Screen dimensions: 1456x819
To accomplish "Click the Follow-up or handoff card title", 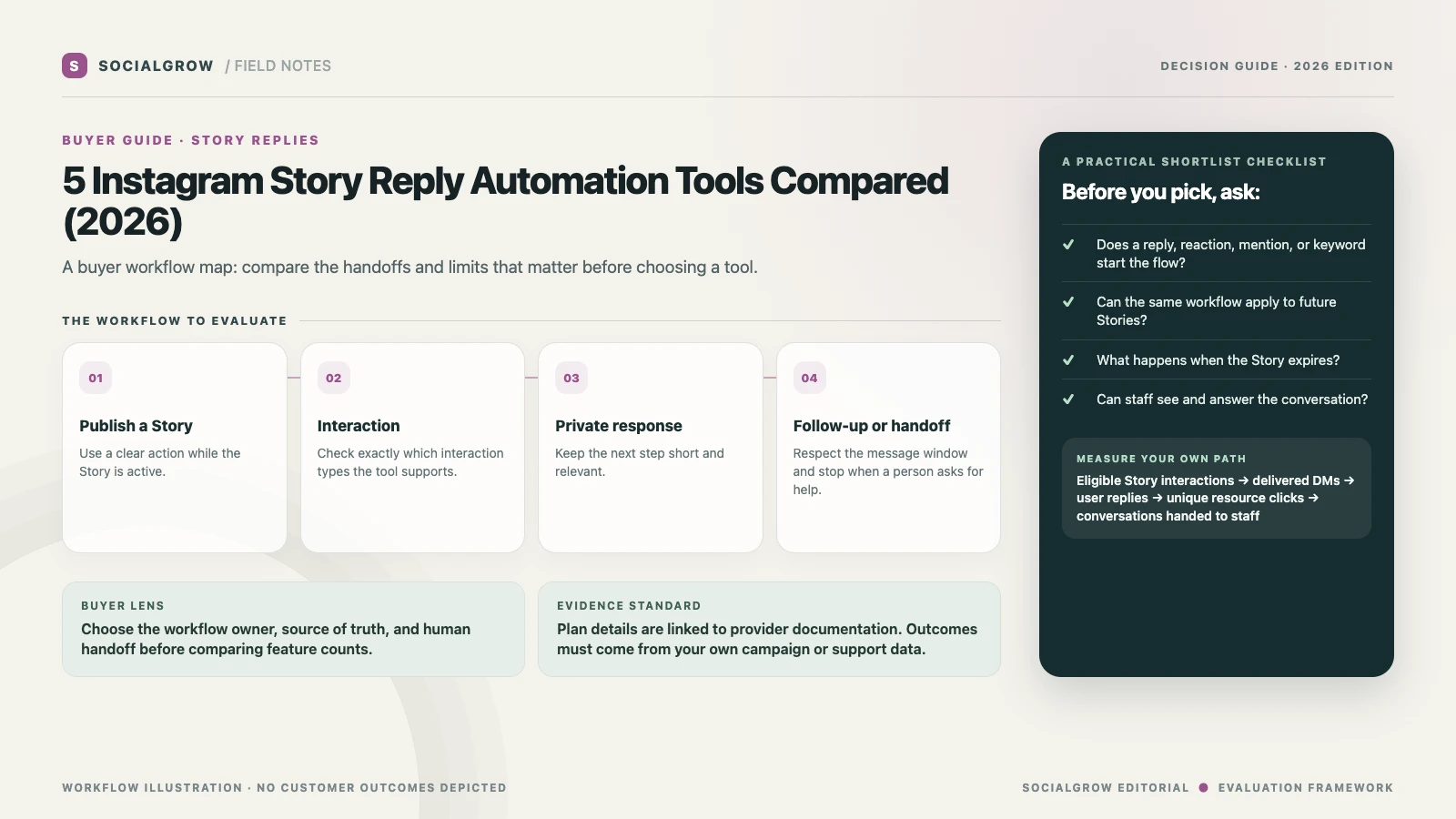I will coord(872,426).
